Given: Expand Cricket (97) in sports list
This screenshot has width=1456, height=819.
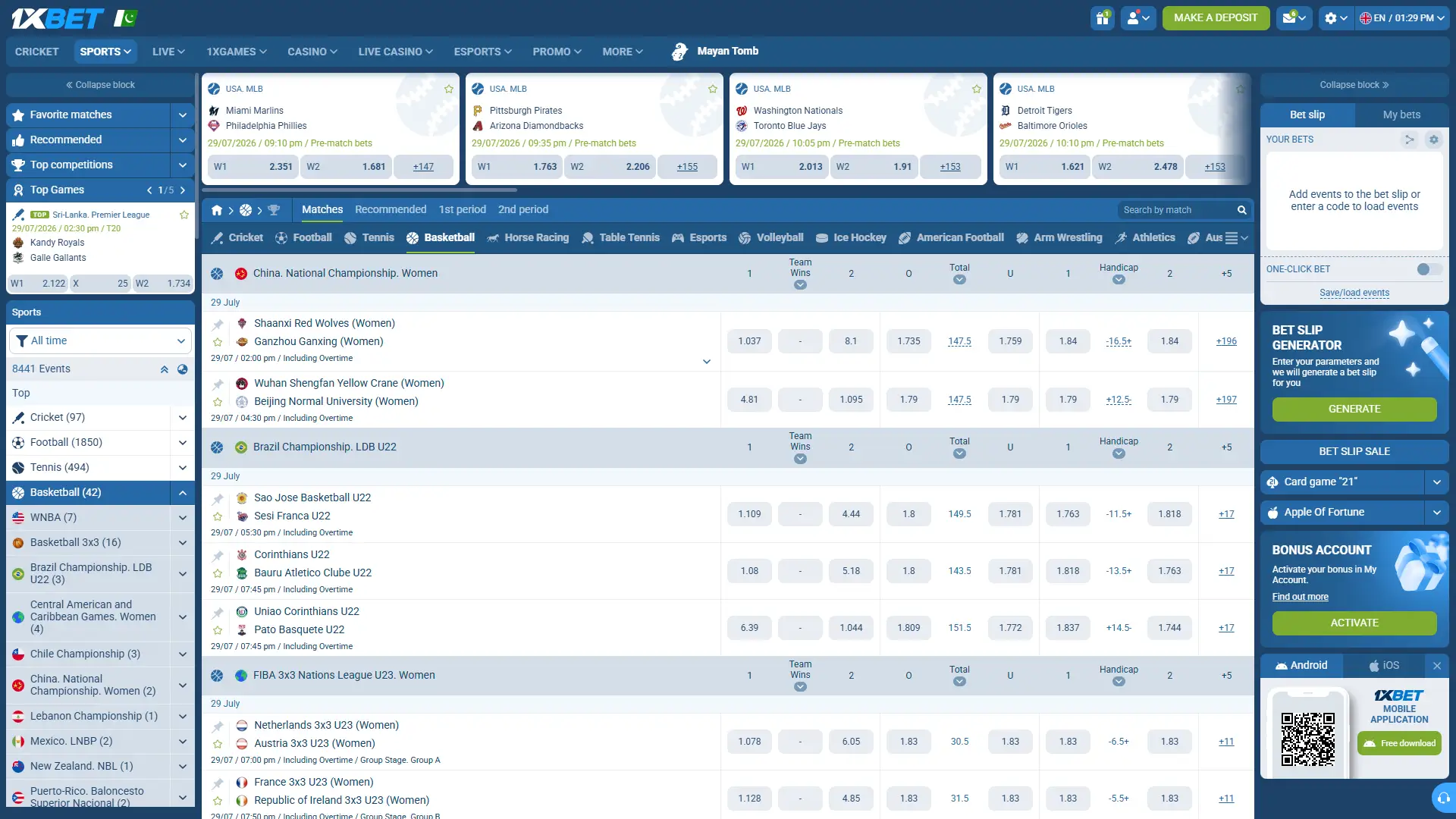Looking at the screenshot, I should [x=182, y=418].
